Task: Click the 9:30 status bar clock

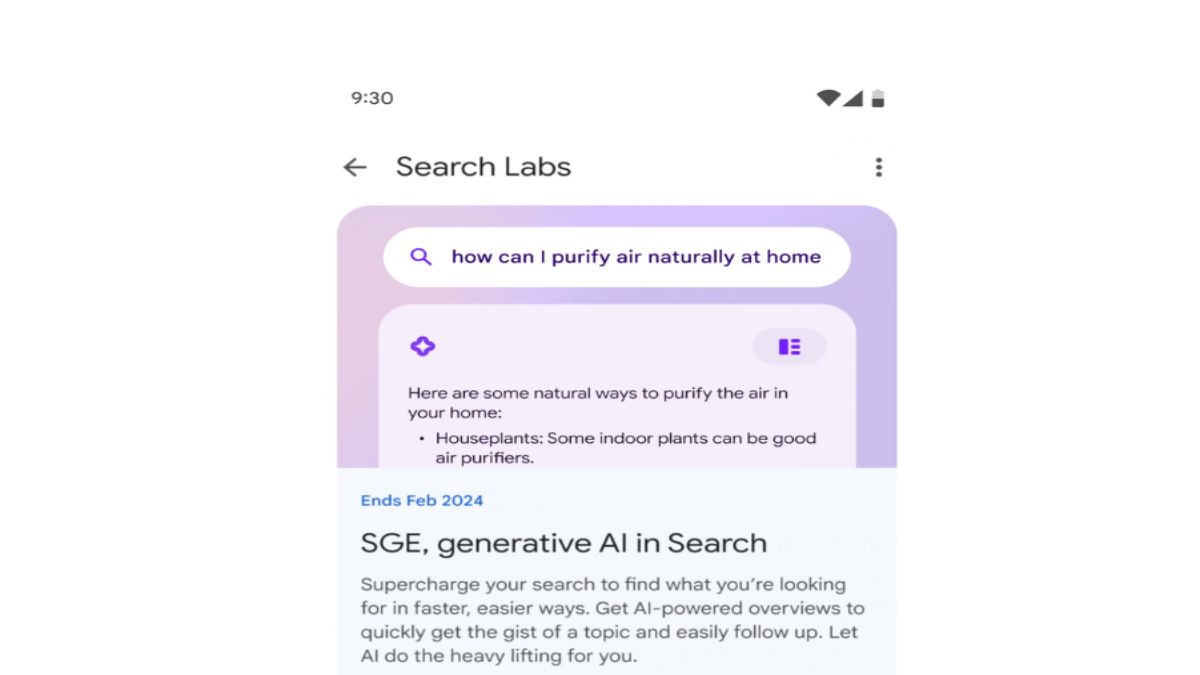Action: tap(372, 98)
